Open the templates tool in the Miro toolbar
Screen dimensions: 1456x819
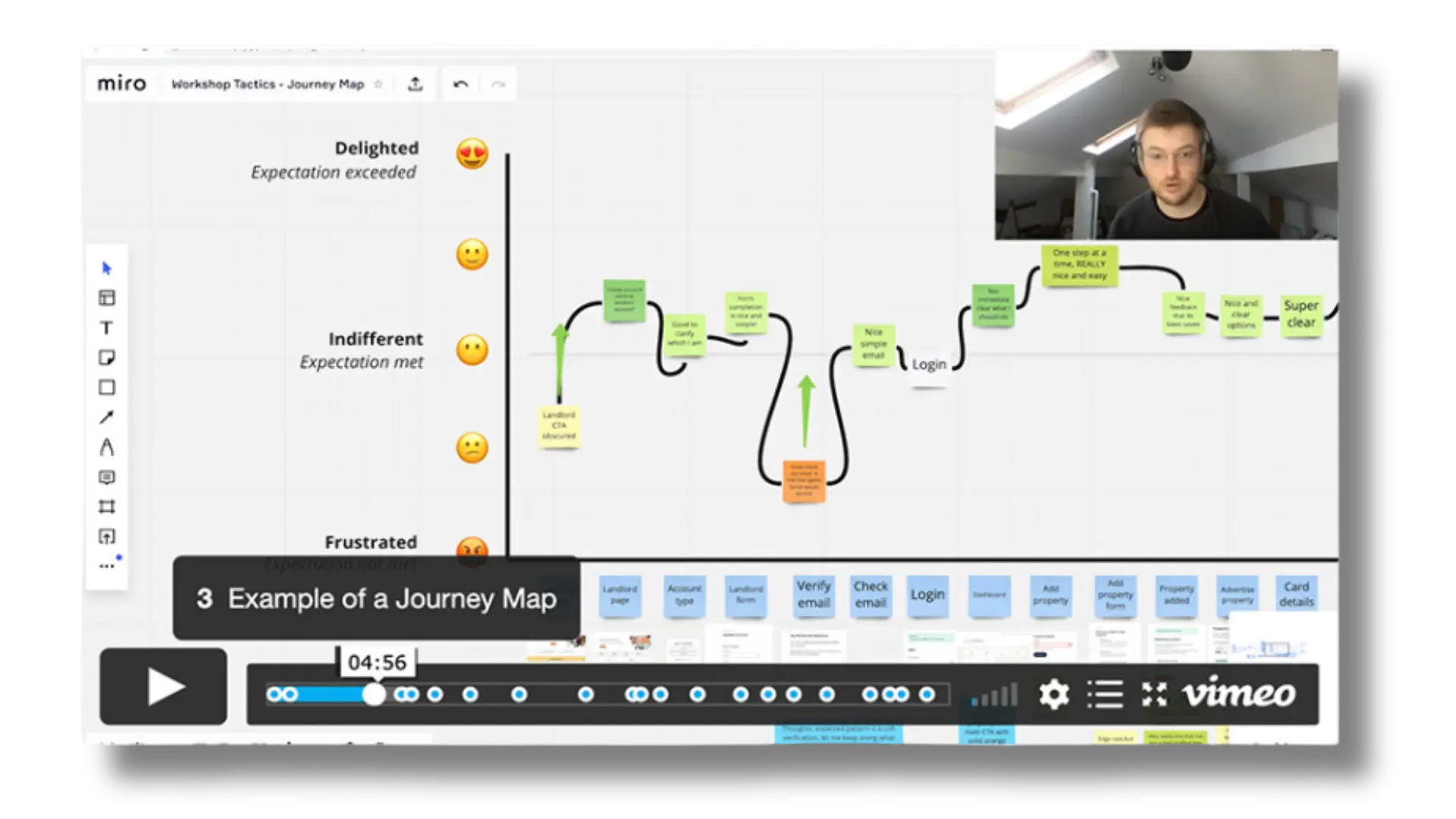[x=107, y=298]
